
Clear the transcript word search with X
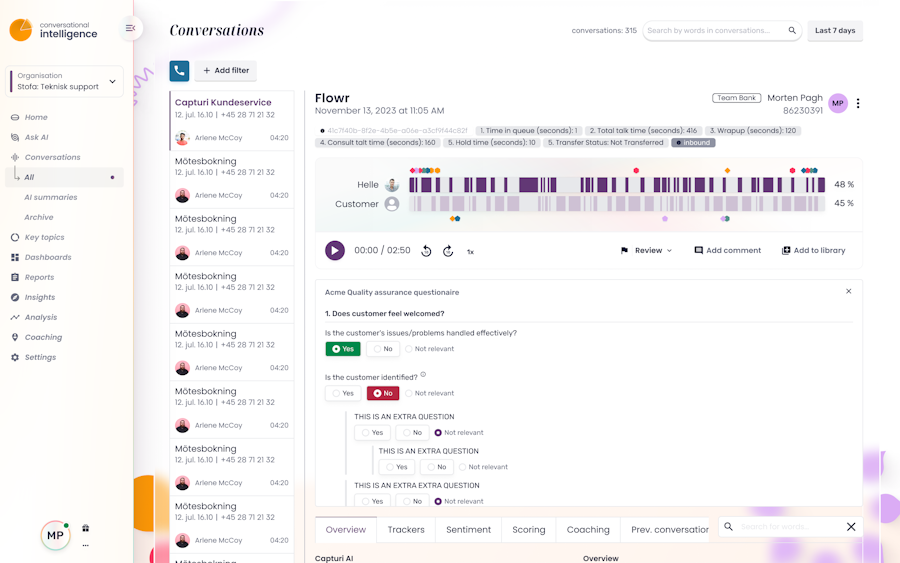(851, 527)
